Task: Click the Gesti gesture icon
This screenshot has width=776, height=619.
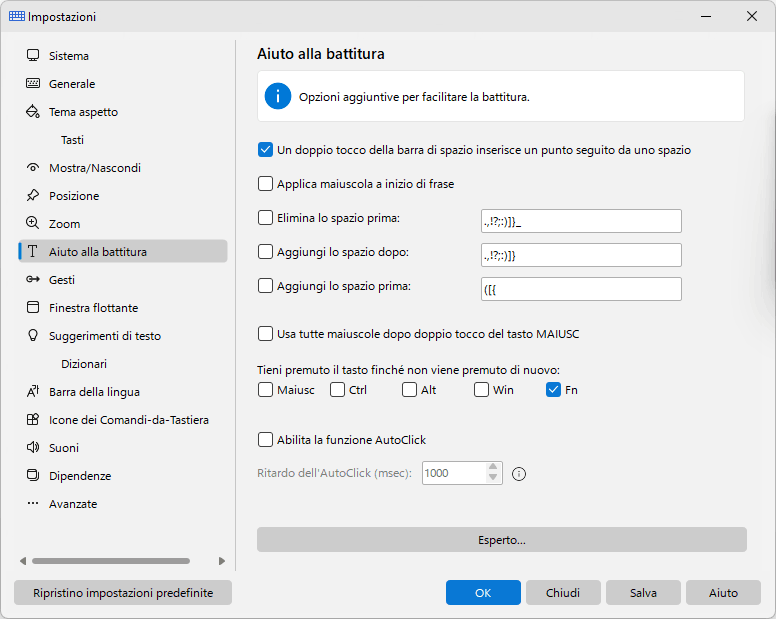Action: pos(33,280)
